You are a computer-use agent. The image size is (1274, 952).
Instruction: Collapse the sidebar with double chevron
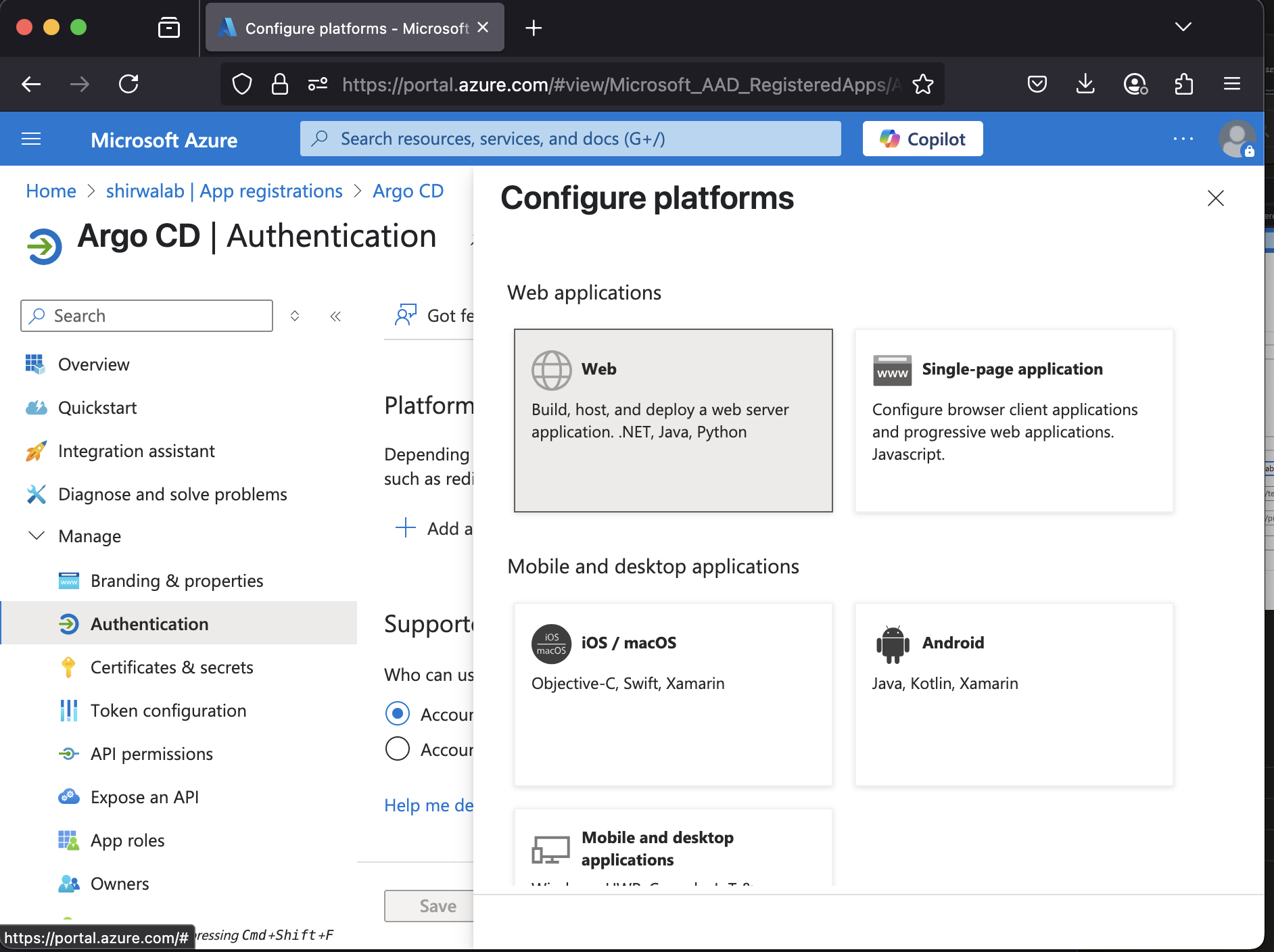[335, 316]
